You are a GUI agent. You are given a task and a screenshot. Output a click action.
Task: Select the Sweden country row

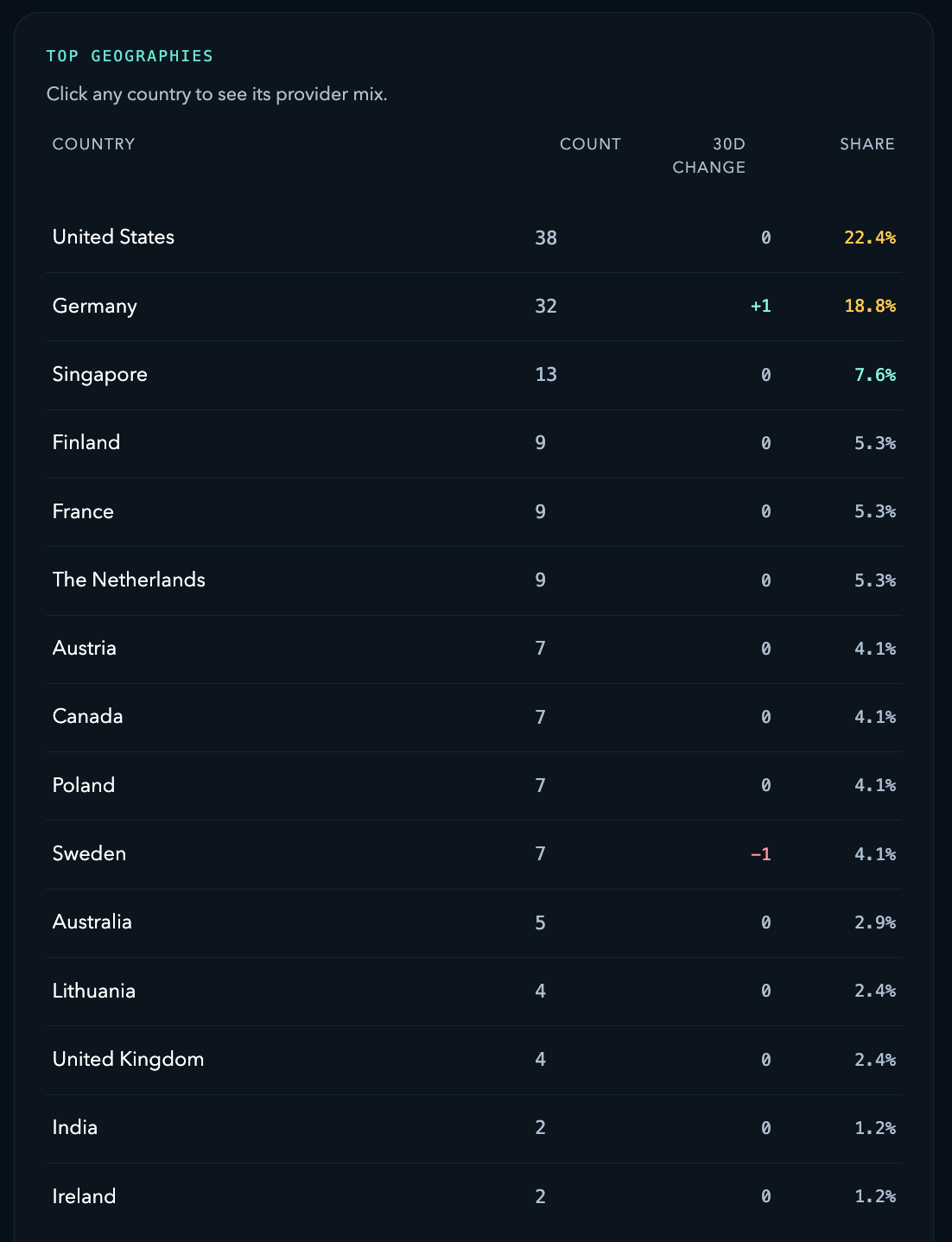click(90, 854)
